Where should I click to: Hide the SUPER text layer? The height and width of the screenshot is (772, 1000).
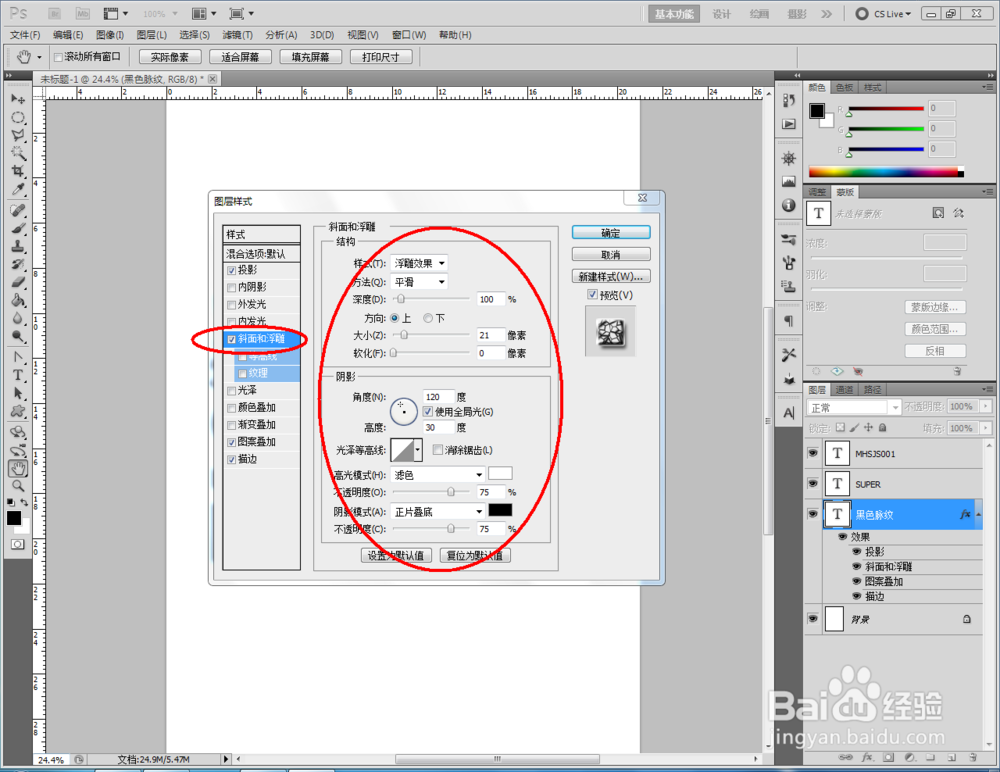click(x=812, y=484)
